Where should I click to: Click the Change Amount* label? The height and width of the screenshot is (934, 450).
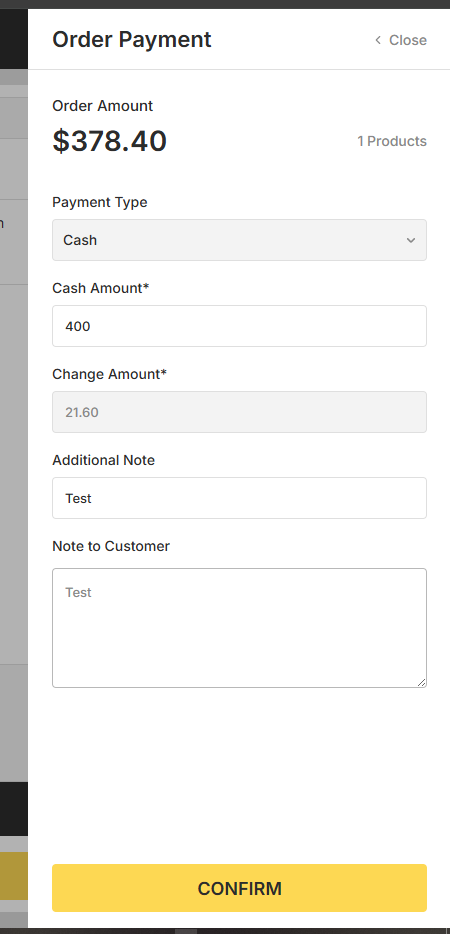110,374
